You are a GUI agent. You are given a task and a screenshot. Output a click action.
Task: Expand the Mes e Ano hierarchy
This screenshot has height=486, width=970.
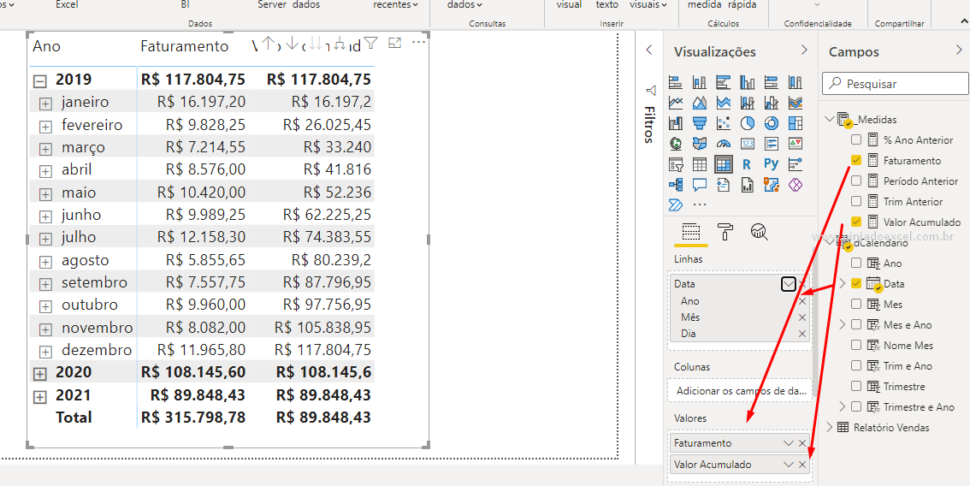click(x=841, y=324)
